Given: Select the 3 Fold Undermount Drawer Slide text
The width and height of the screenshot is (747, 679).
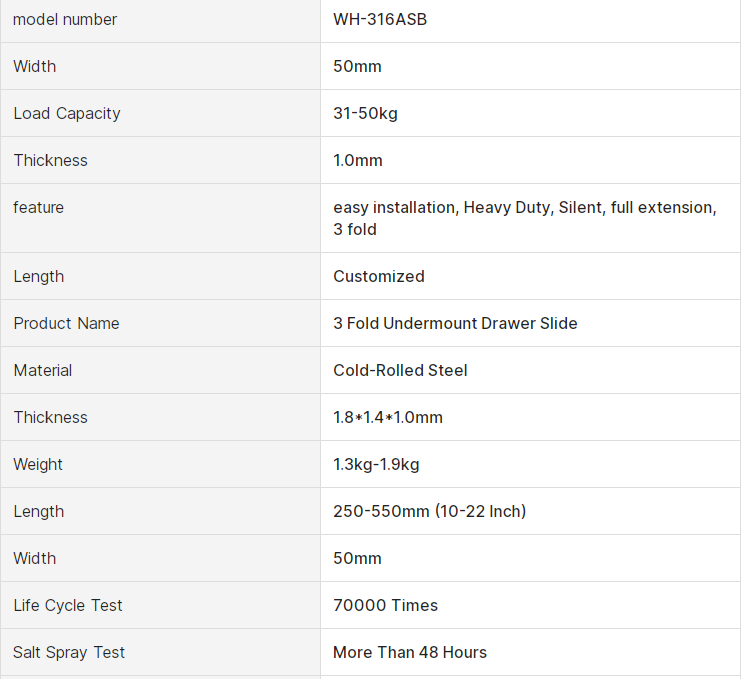Looking at the screenshot, I should pos(455,323).
